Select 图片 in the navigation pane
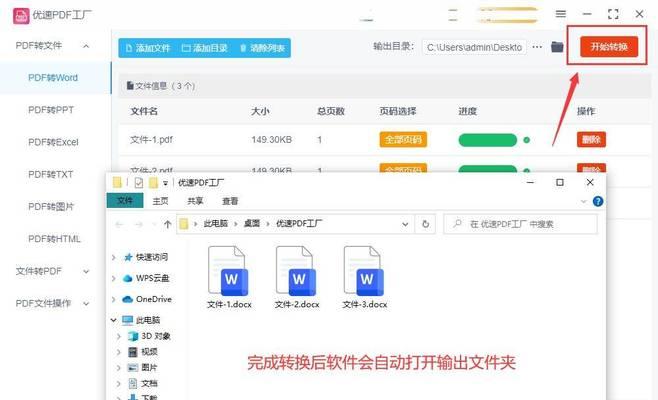The image size is (658, 400). pyautogui.click(x=149, y=368)
